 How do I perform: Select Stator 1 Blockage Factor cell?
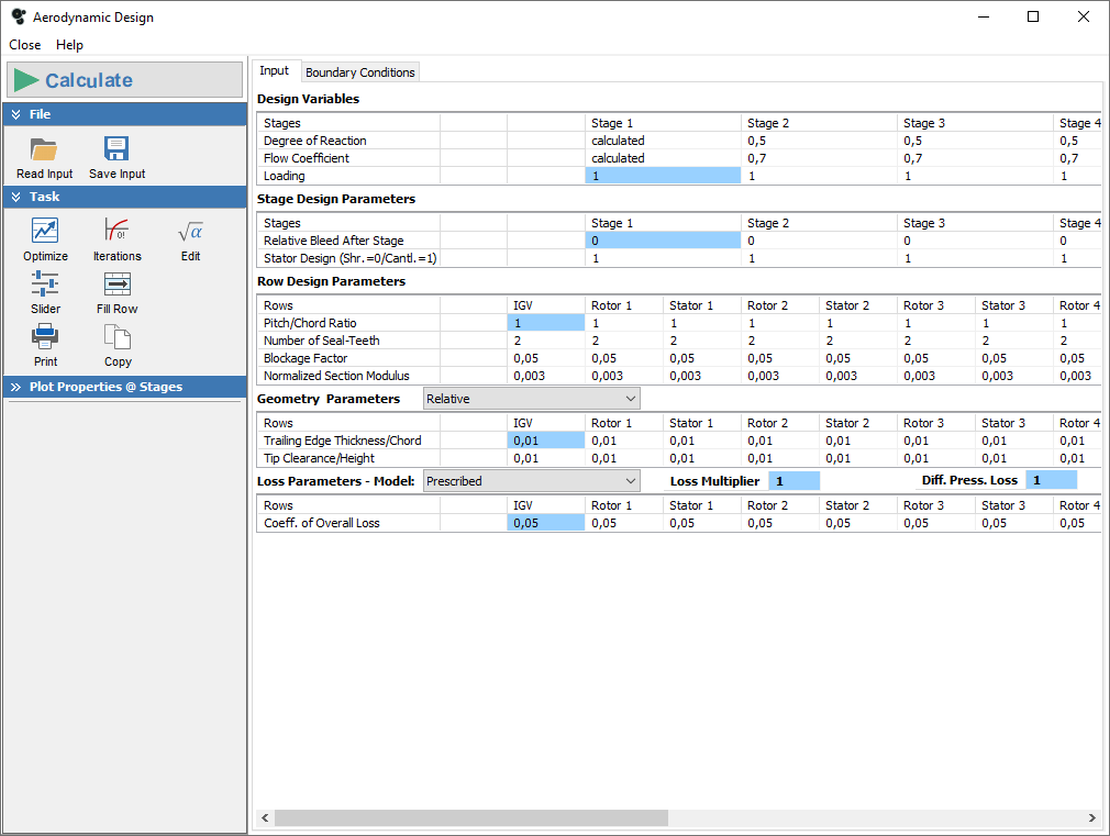[702, 358]
